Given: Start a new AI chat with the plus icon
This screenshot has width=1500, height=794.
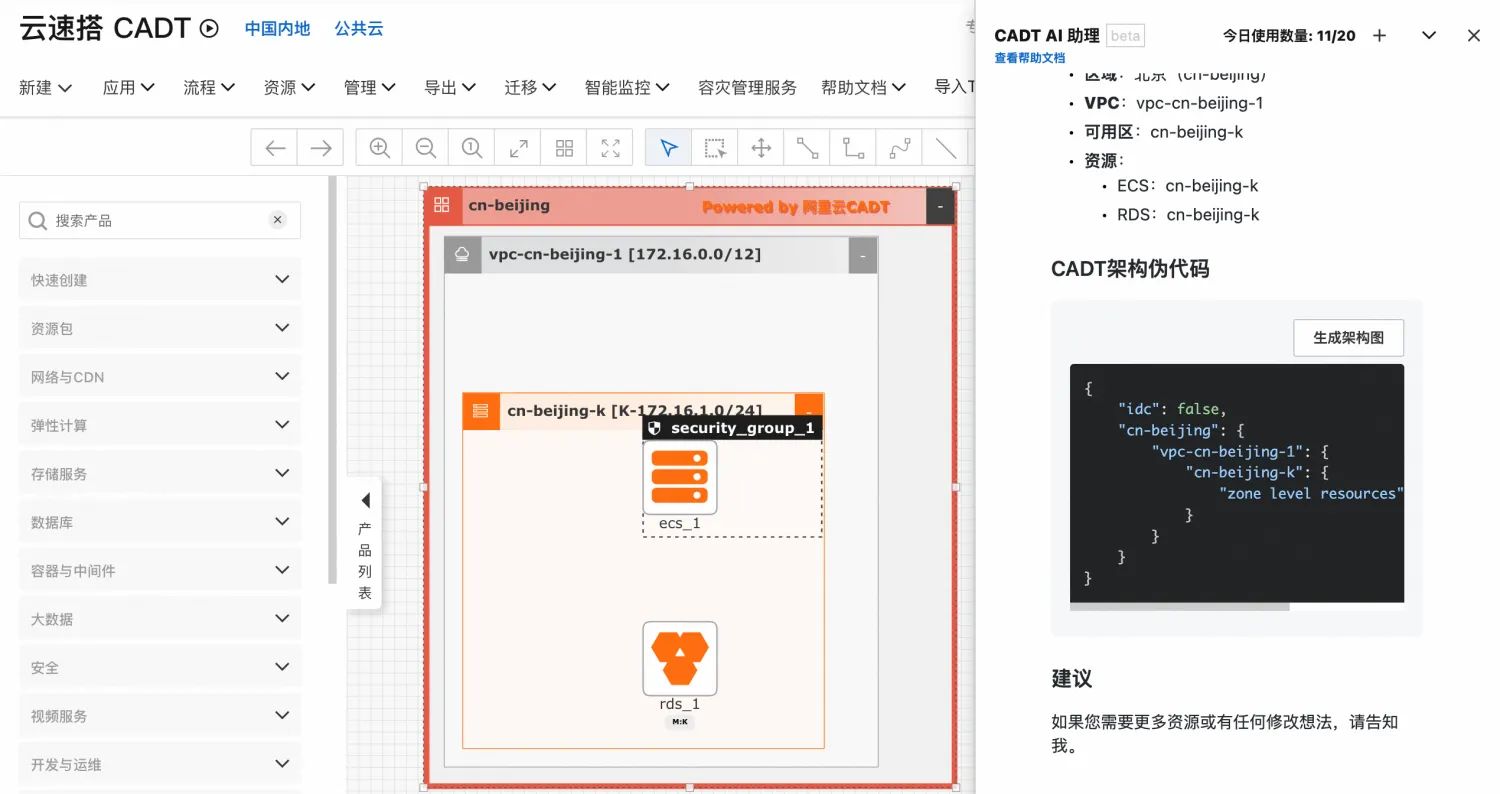Looking at the screenshot, I should tap(1379, 35).
